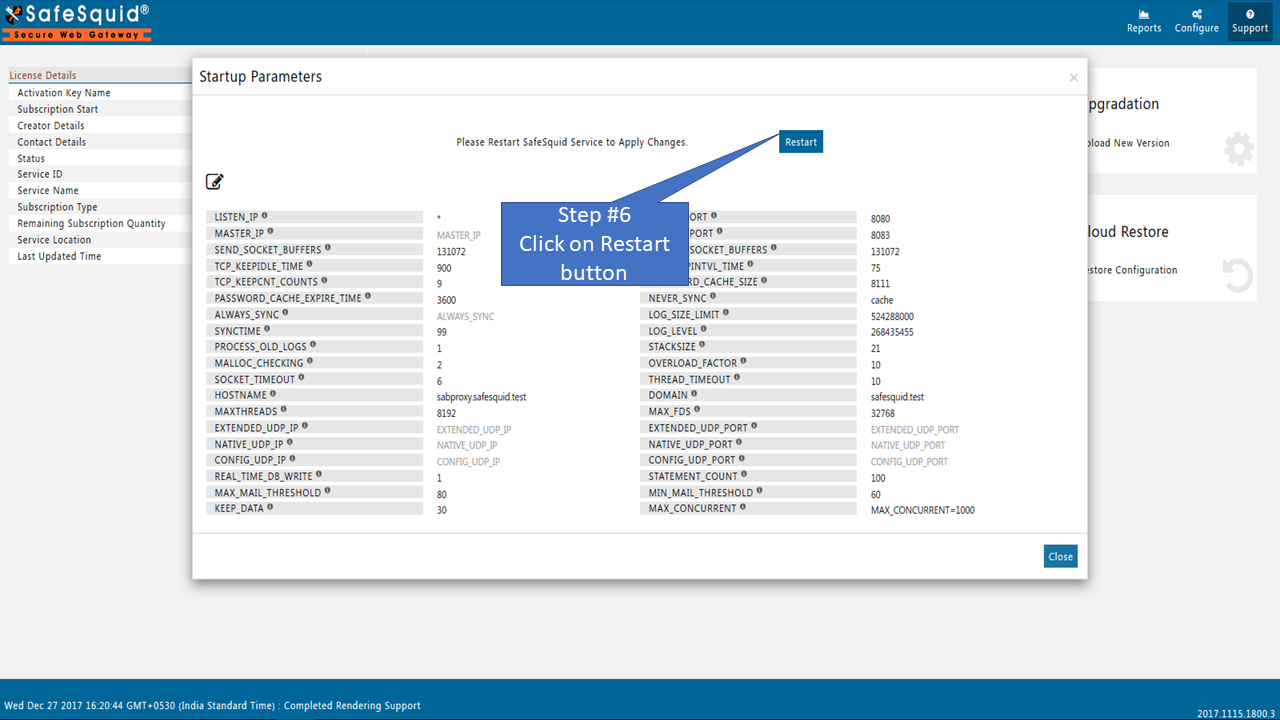Click the DOMAIN value safesquid.test
This screenshot has height=720, width=1280.
(x=898, y=397)
